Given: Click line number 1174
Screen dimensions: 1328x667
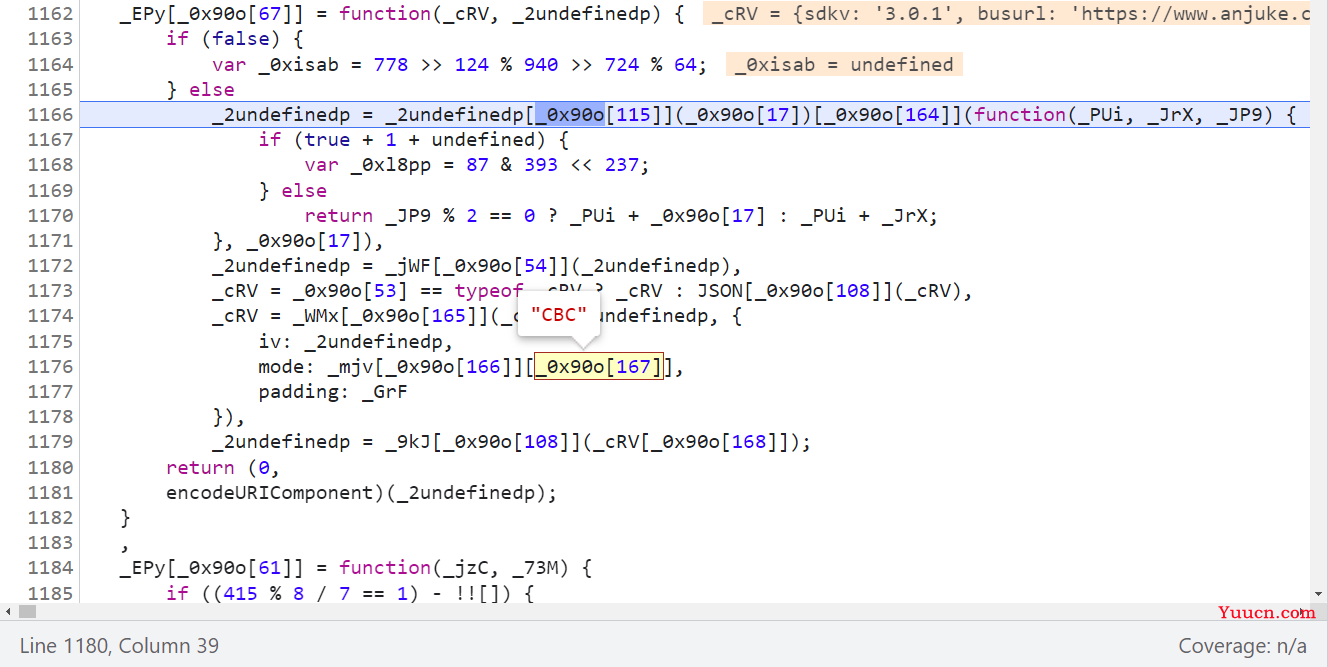Looking at the screenshot, I should click(50, 316).
